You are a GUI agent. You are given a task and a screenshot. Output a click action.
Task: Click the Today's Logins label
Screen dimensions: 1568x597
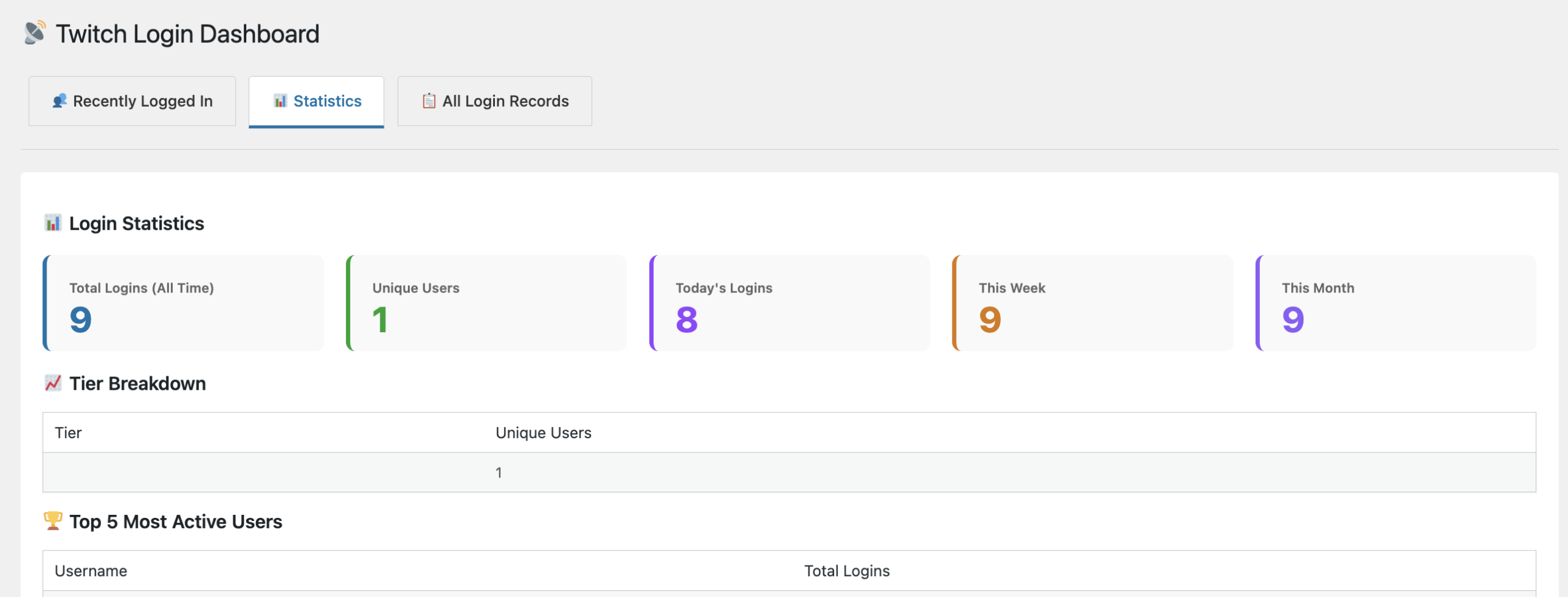(x=724, y=288)
